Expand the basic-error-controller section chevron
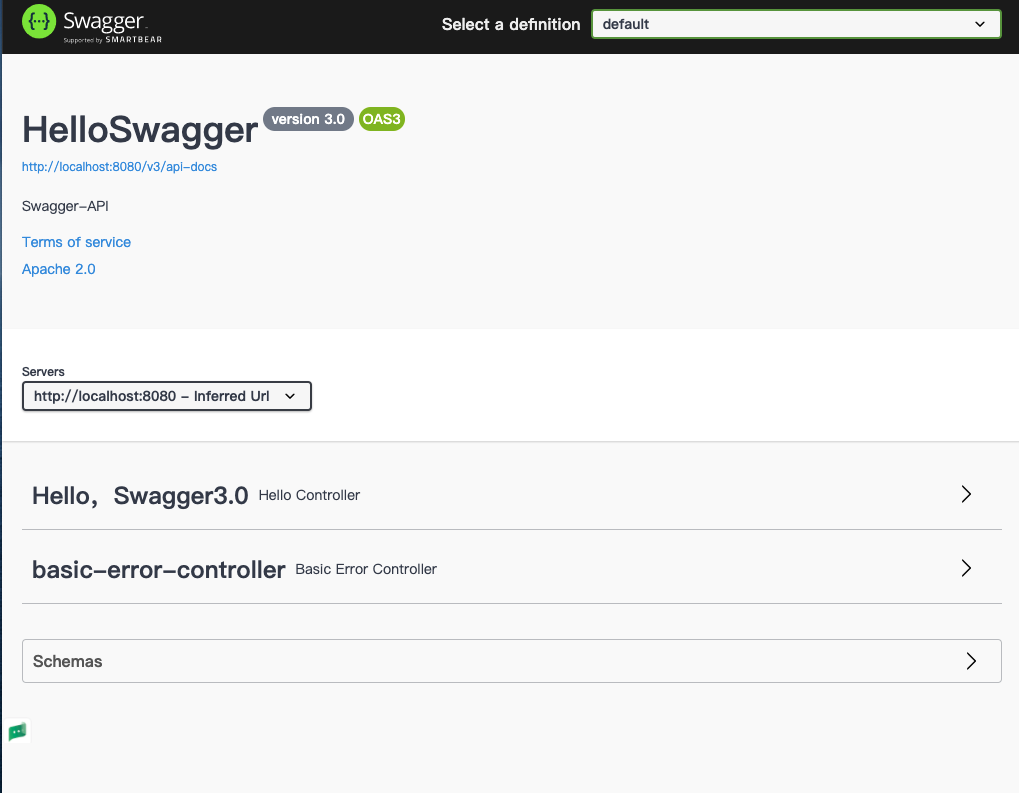 (x=966, y=568)
